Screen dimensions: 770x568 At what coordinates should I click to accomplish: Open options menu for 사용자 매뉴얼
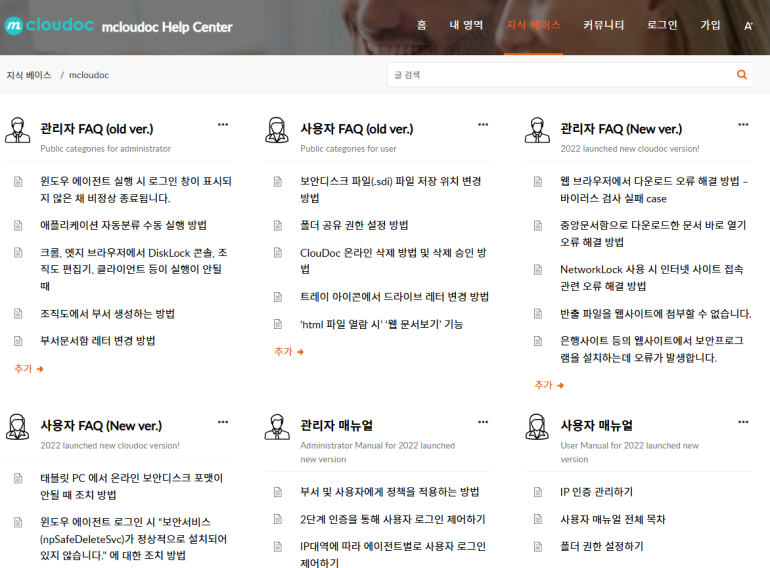tap(743, 422)
